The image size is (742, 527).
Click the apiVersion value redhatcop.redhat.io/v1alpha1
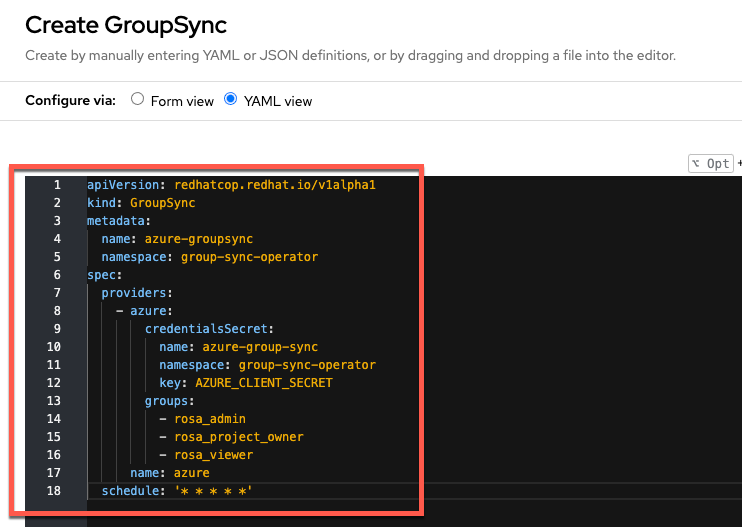pyautogui.click(x=275, y=185)
